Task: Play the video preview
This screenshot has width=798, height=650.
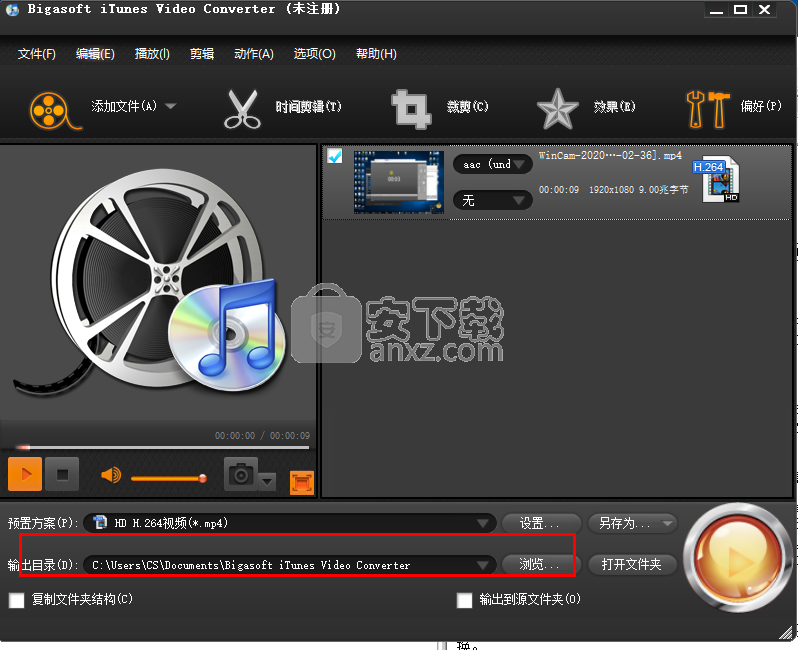Action: pyautogui.click(x=25, y=474)
